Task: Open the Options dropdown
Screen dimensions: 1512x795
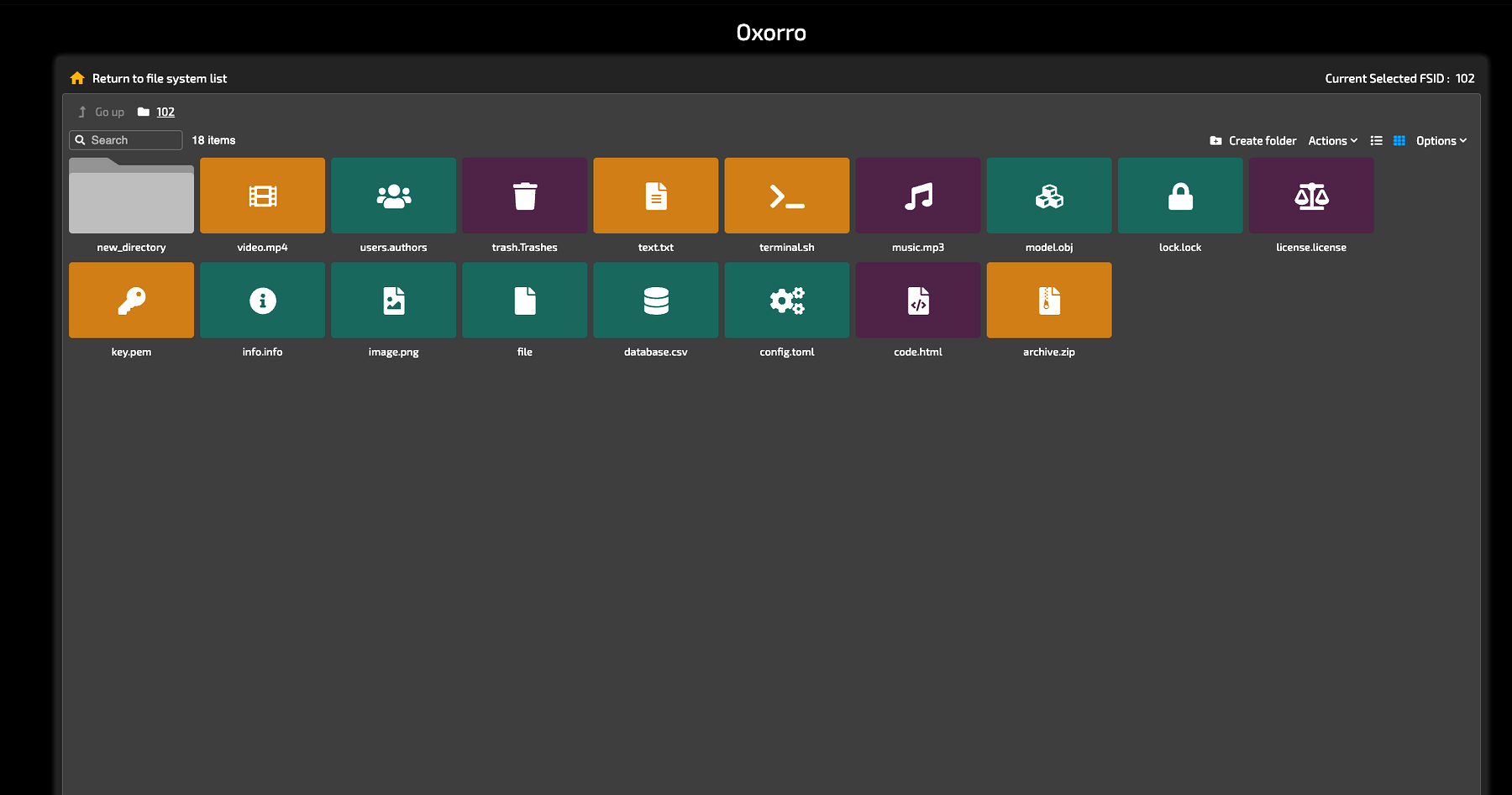Action: 1441,141
